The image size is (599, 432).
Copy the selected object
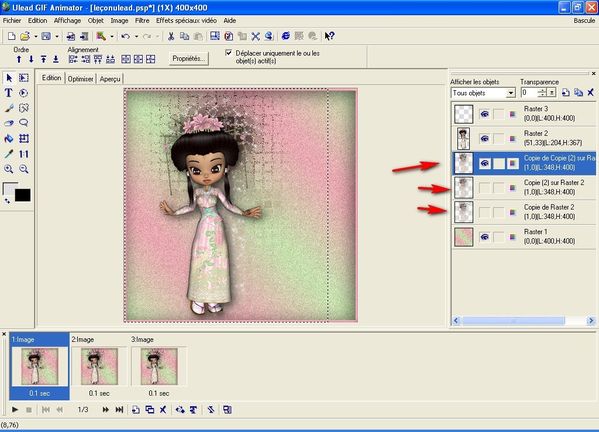pos(185,36)
